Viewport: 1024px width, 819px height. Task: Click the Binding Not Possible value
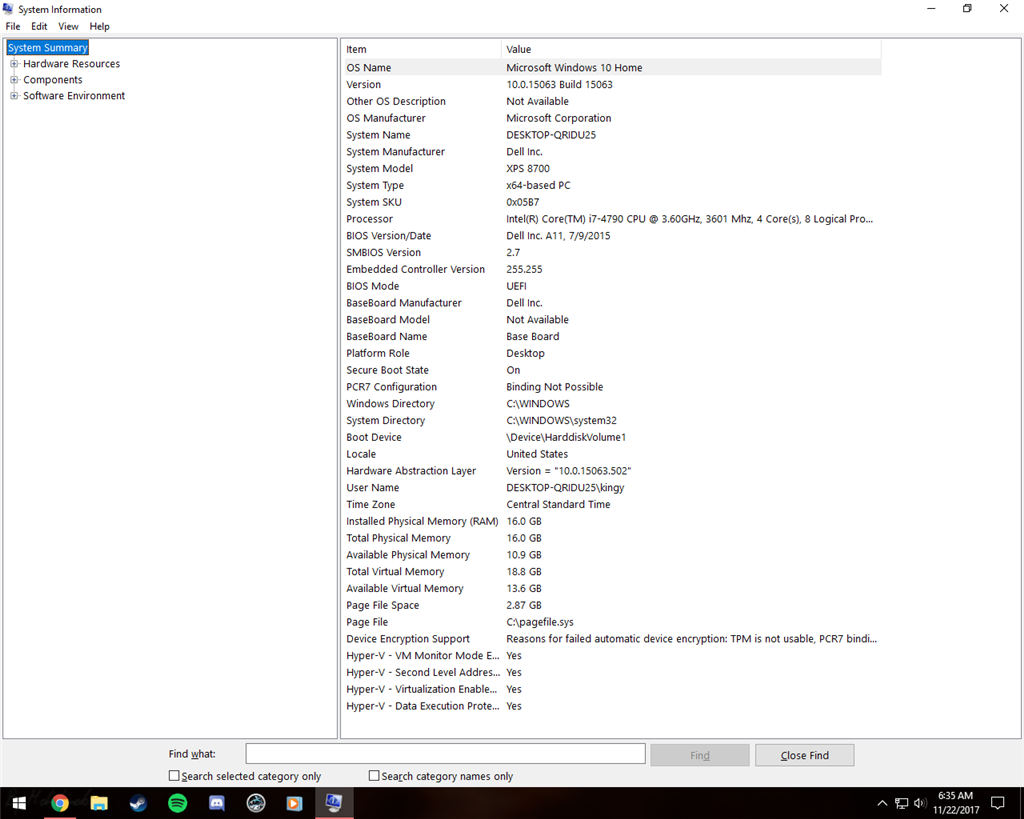tap(554, 387)
